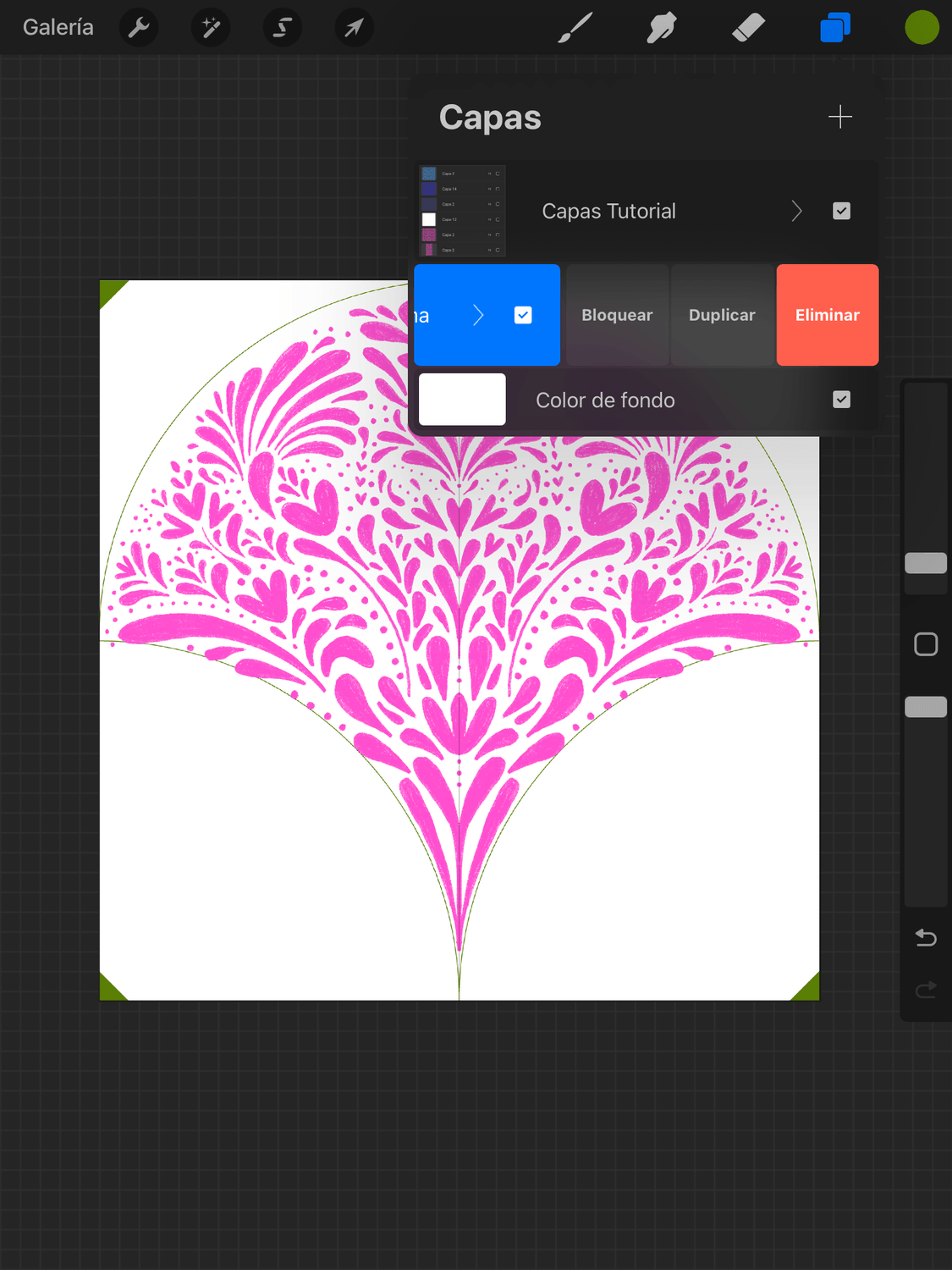
Task: Toggle visibility of Capas Tutorial group
Action: click(x=841, y=211)
